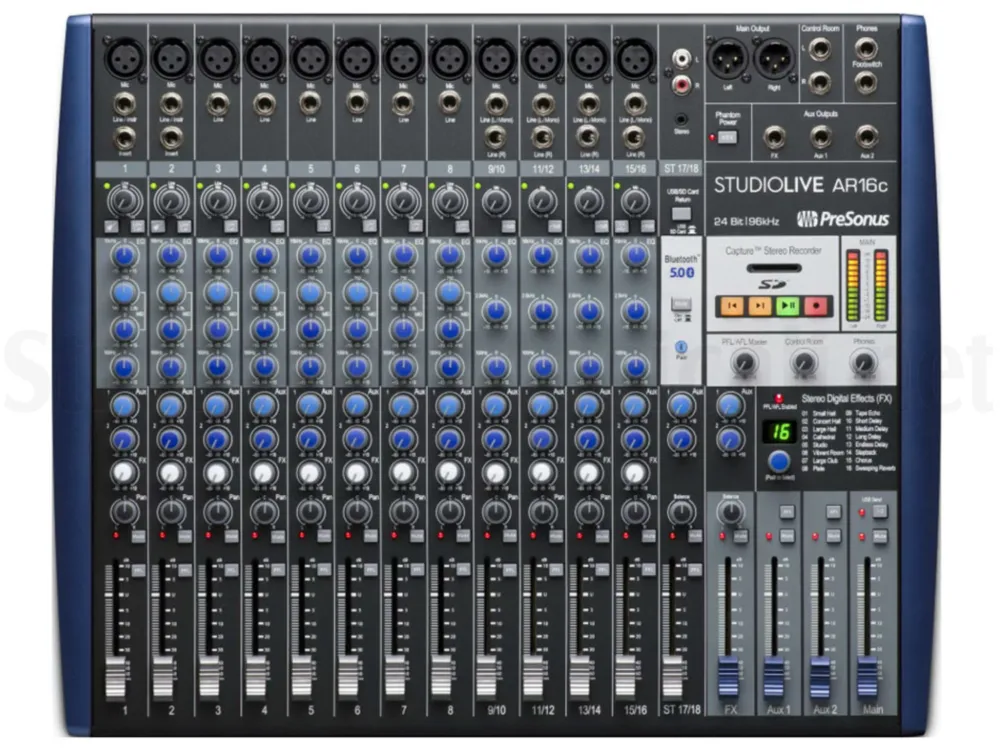Click the ST 17/18 fader cap
Viewport: 1000px width, 750px height.
672,677
